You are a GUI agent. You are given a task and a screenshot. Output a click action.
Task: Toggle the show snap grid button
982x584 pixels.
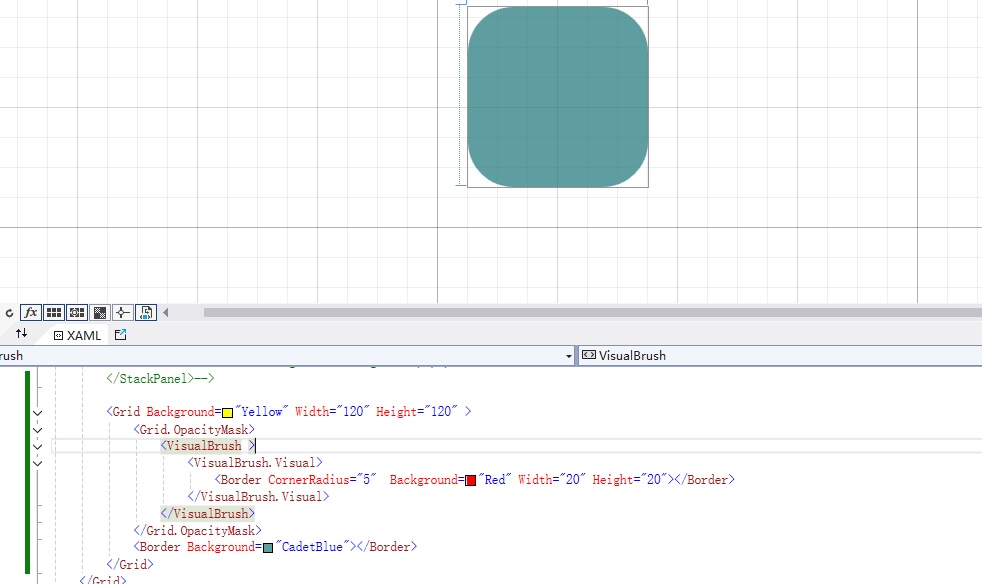coord(54,312)
